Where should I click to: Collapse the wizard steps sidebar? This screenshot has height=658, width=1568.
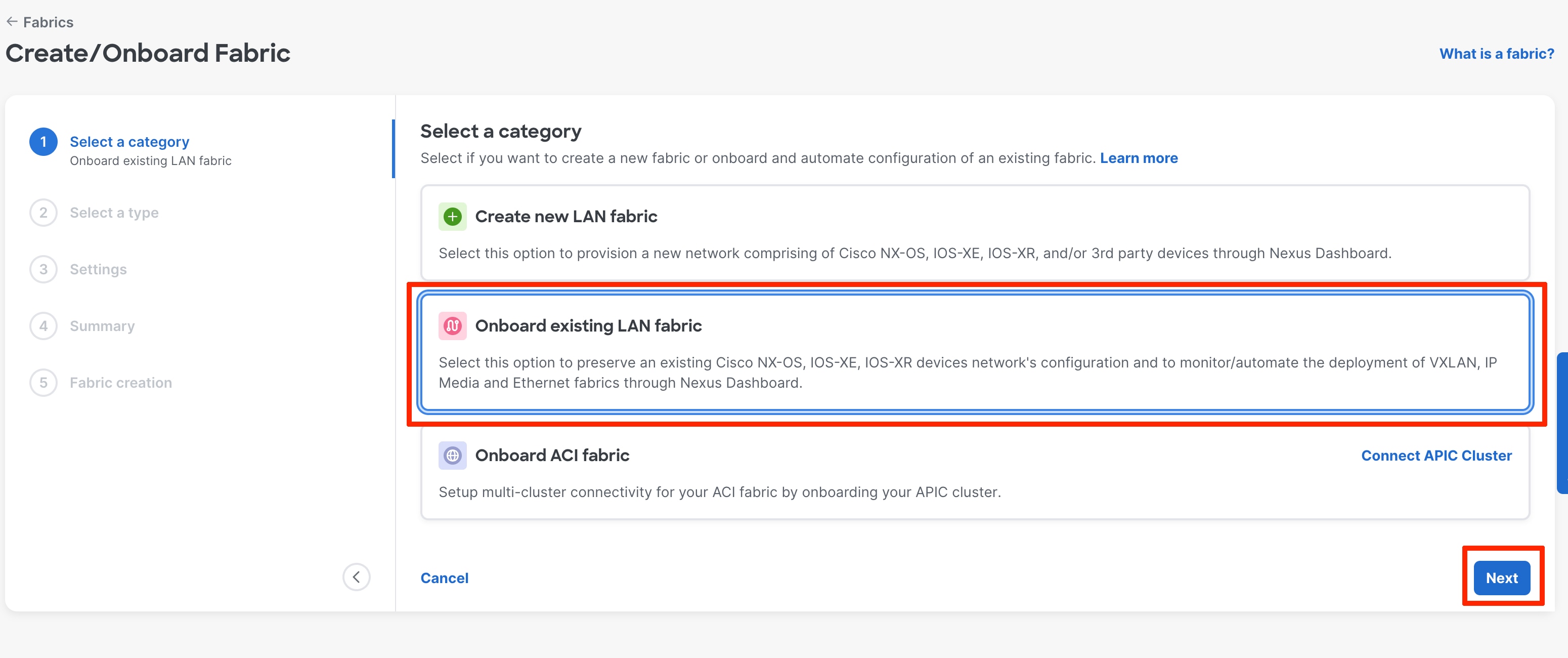point(356,577)
